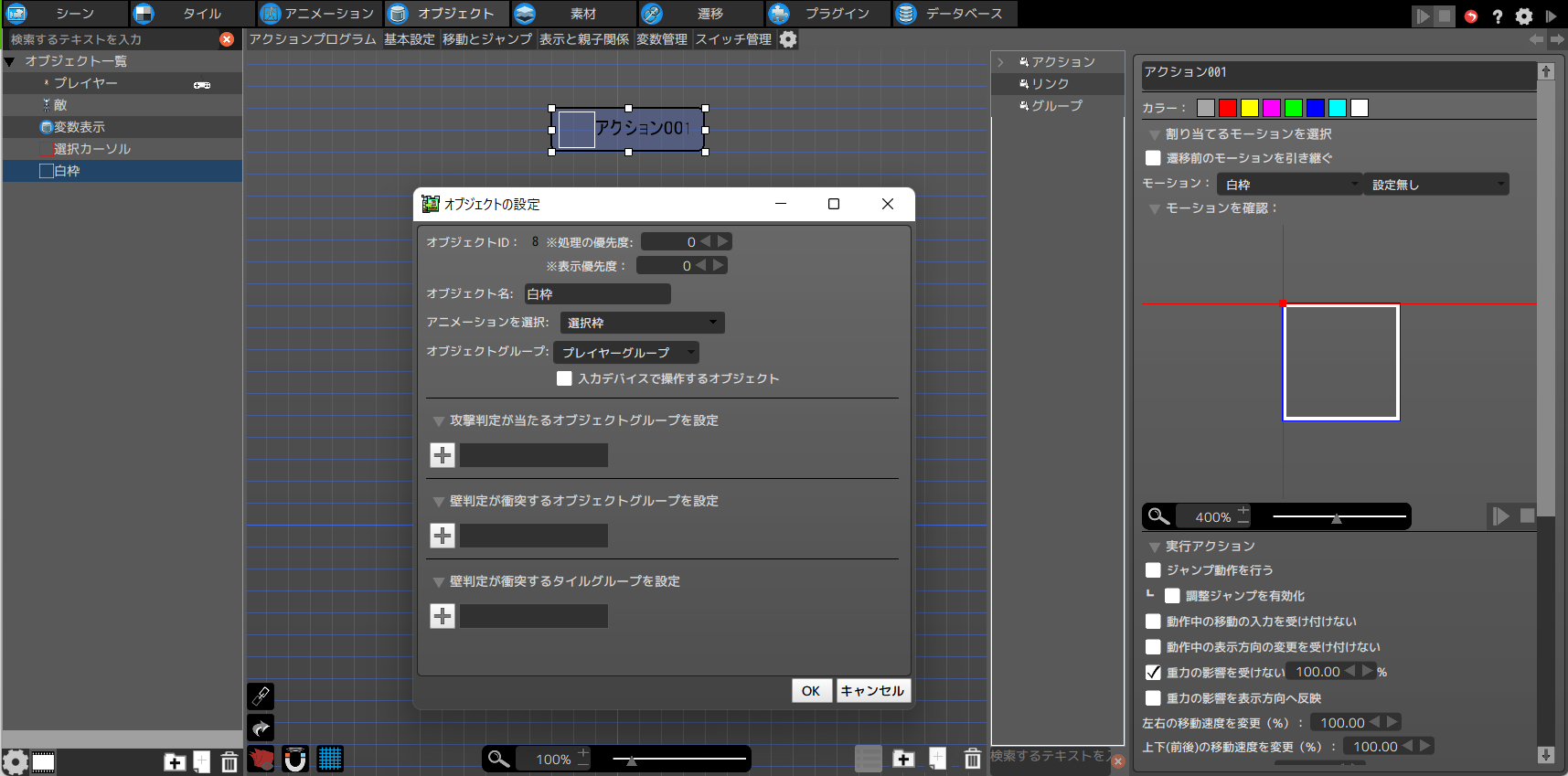Screen dimensions: 1568x776
Task: Clear the object search text field
Action: [227, 39]
